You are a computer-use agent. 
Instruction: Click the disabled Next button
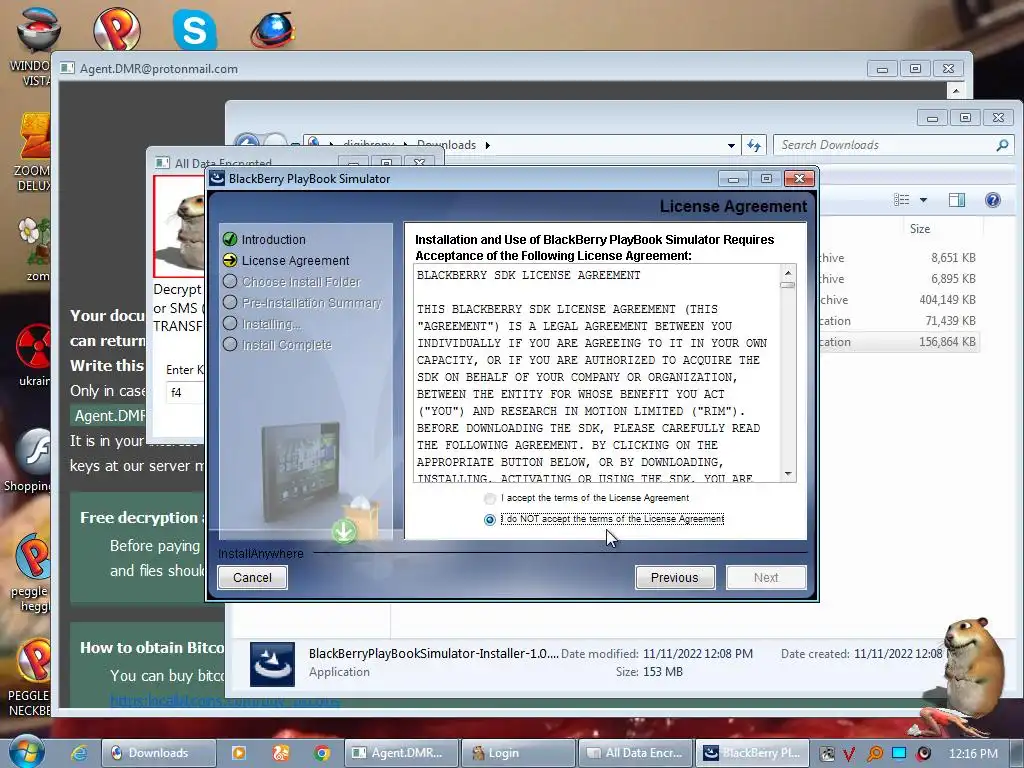point(766,577)
